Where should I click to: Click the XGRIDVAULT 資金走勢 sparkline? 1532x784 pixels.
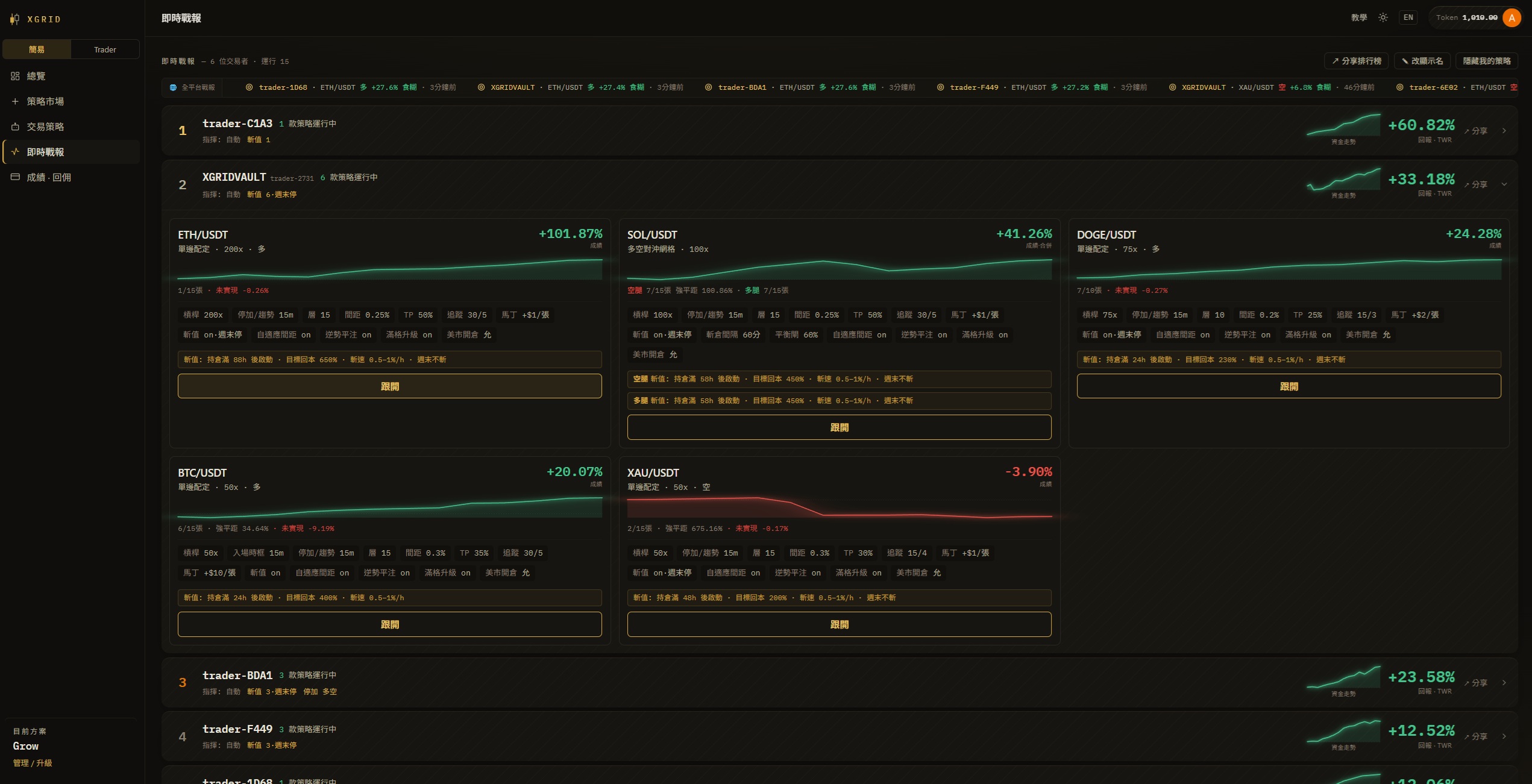click(1343, 179)
